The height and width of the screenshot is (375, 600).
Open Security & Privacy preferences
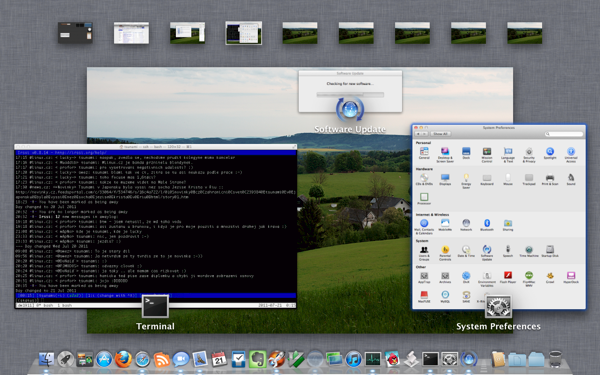point(529,155)
